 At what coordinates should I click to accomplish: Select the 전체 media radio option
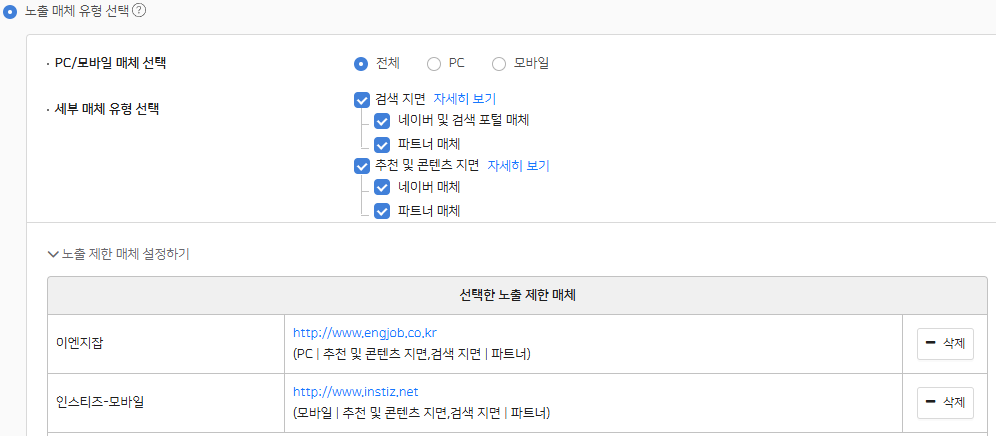(361, 63)
